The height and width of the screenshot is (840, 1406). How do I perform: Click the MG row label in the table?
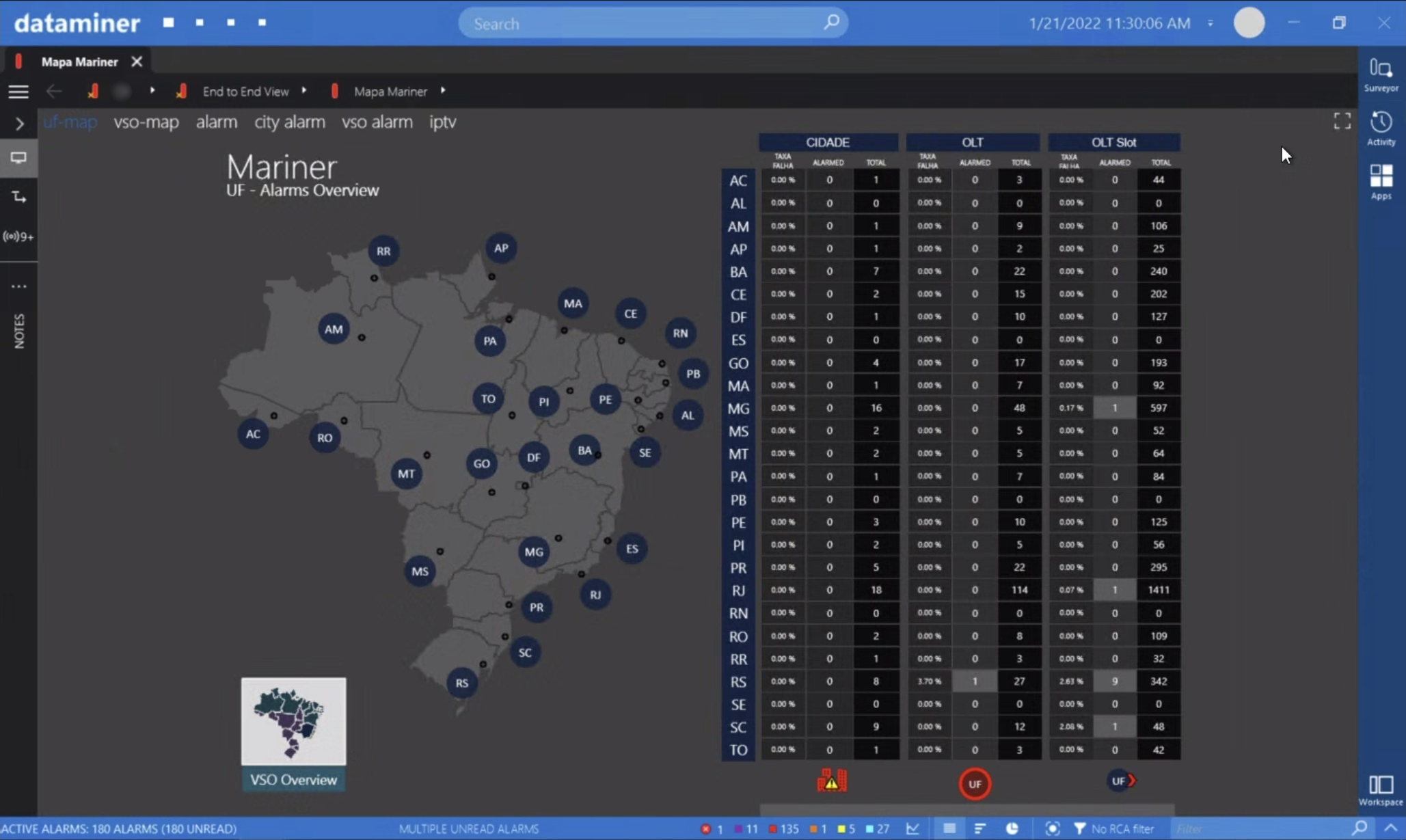tap(738, 409)
